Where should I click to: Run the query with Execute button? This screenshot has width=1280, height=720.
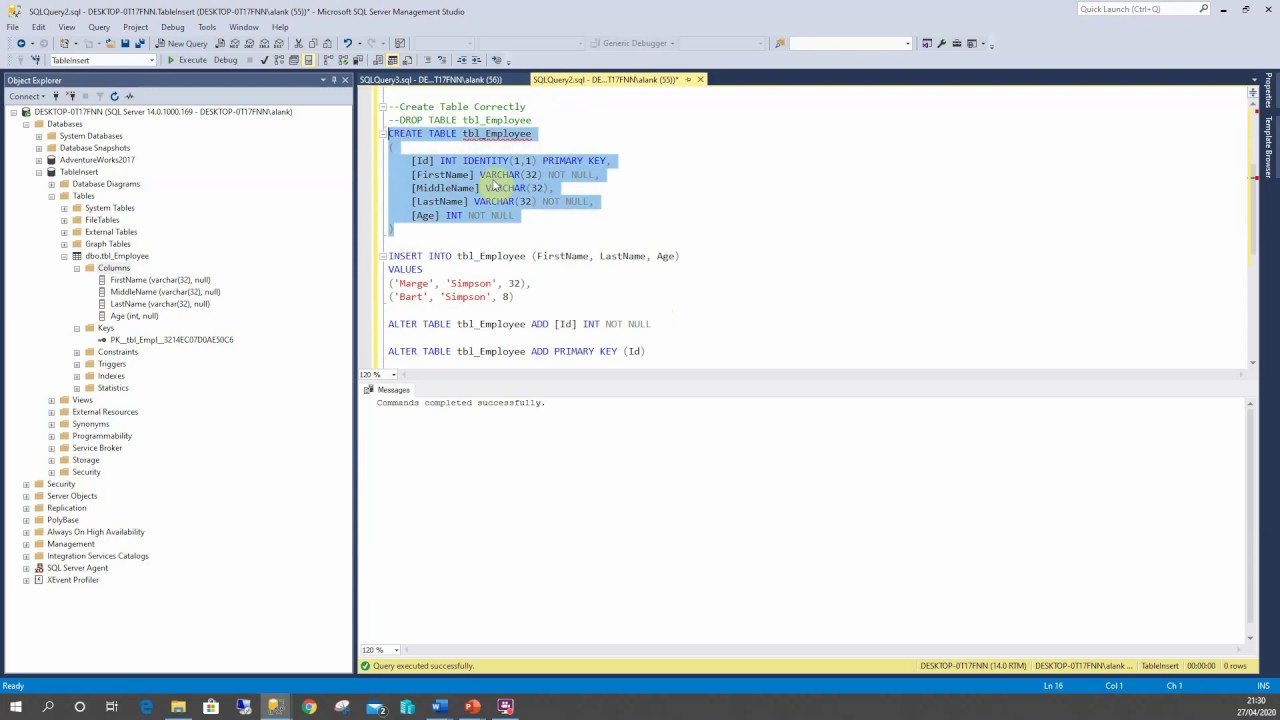pyautogui.click(x=187, y=60)
